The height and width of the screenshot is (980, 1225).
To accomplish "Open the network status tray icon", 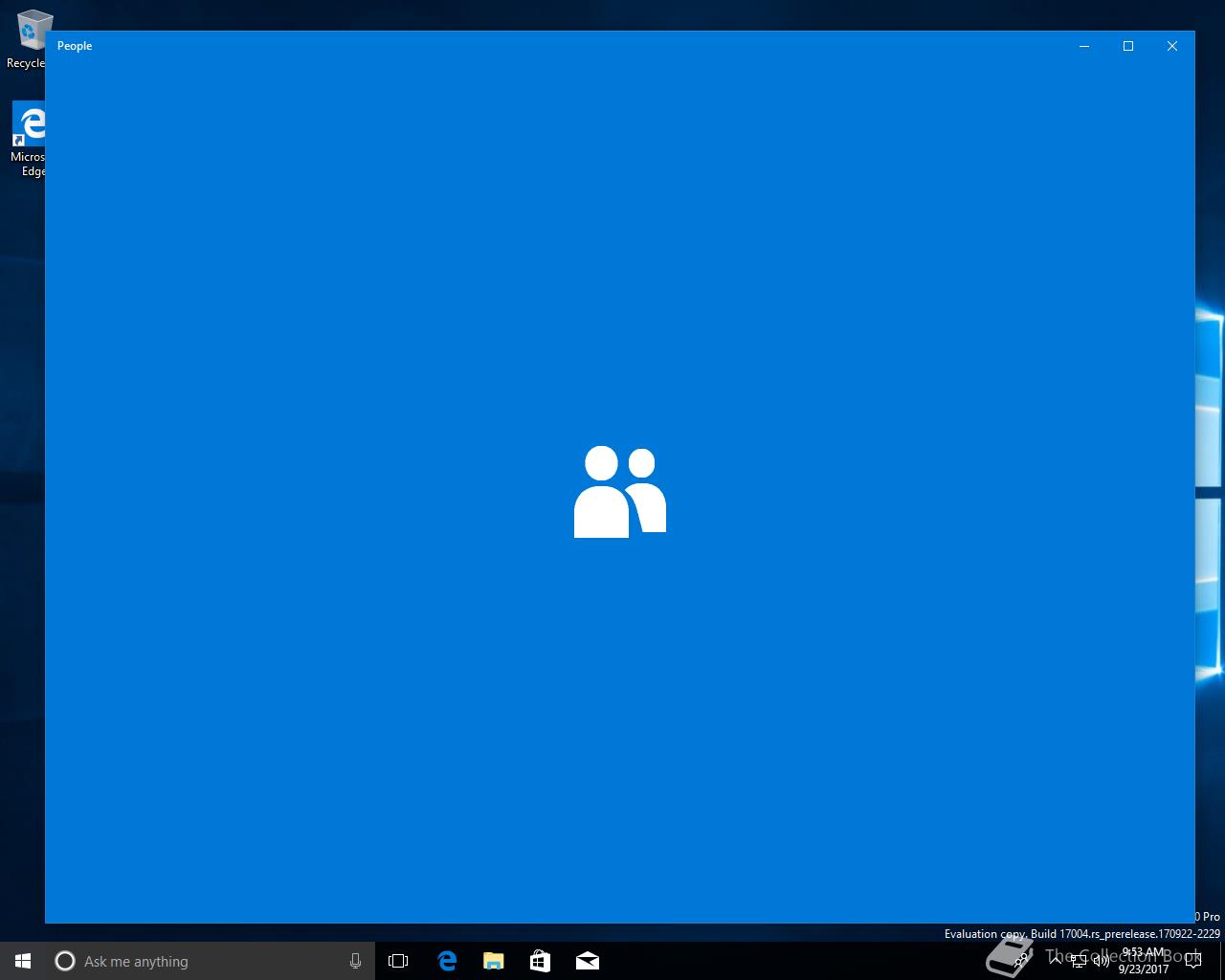I will point(1079,960).
